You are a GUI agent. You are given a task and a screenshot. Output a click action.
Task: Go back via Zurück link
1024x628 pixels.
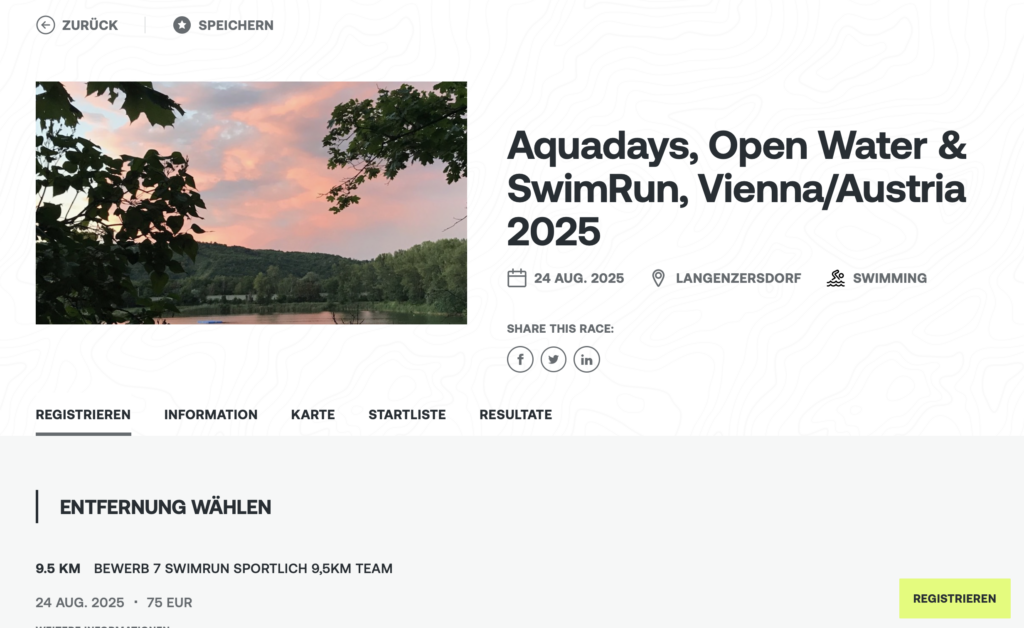coord(89,25)
